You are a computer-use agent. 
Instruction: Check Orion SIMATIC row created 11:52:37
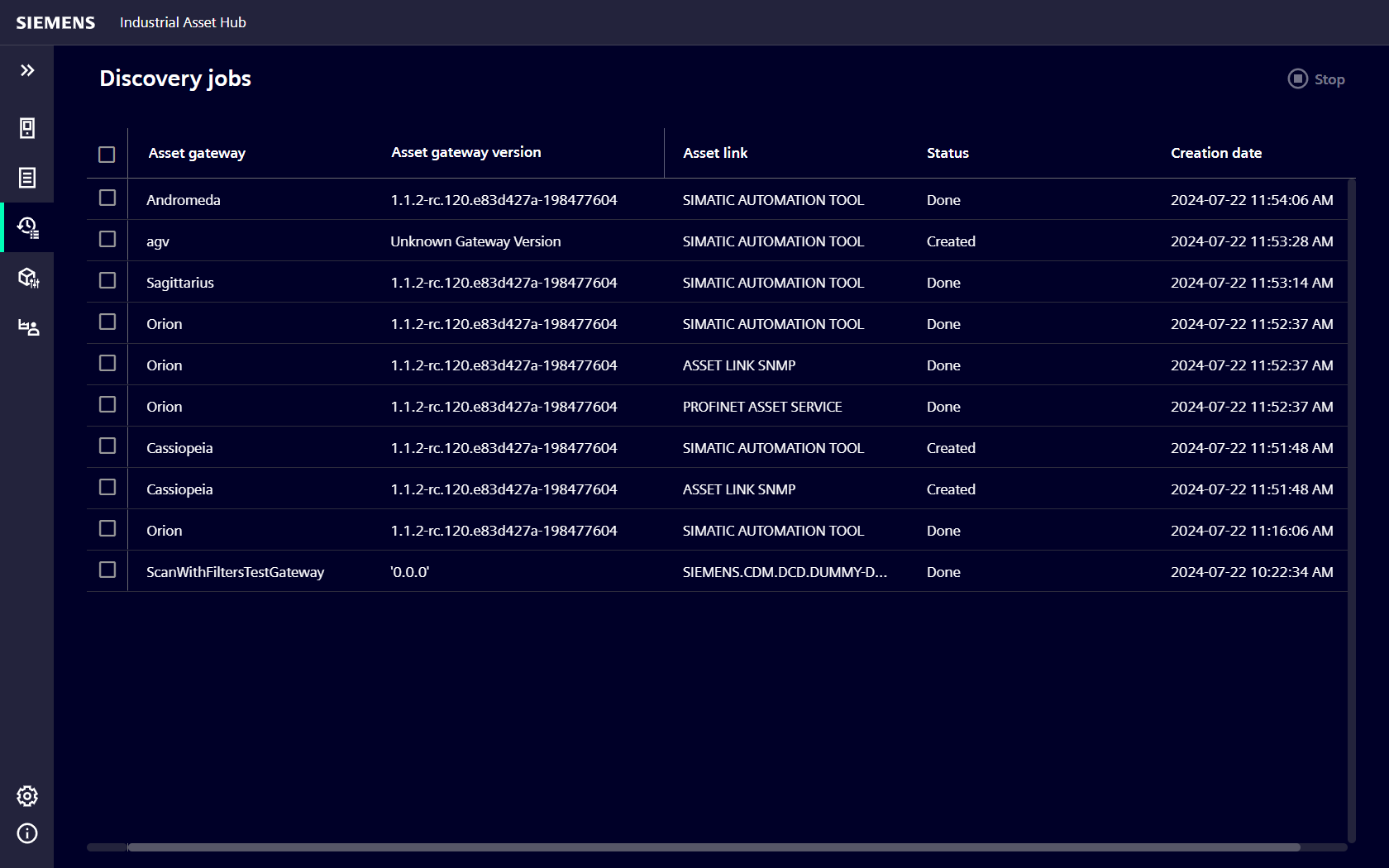[x=107, y=322]
